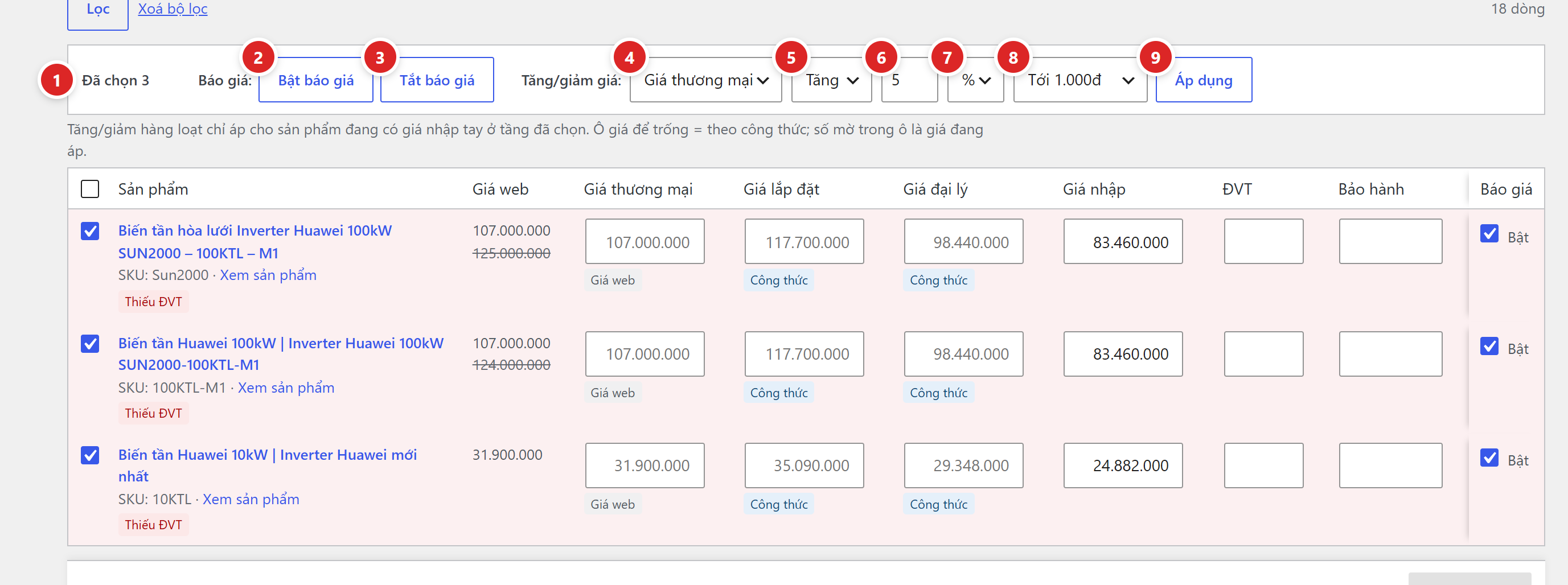Uncheck the Sun2000 SKU product row checkbox

pos(90,231)
